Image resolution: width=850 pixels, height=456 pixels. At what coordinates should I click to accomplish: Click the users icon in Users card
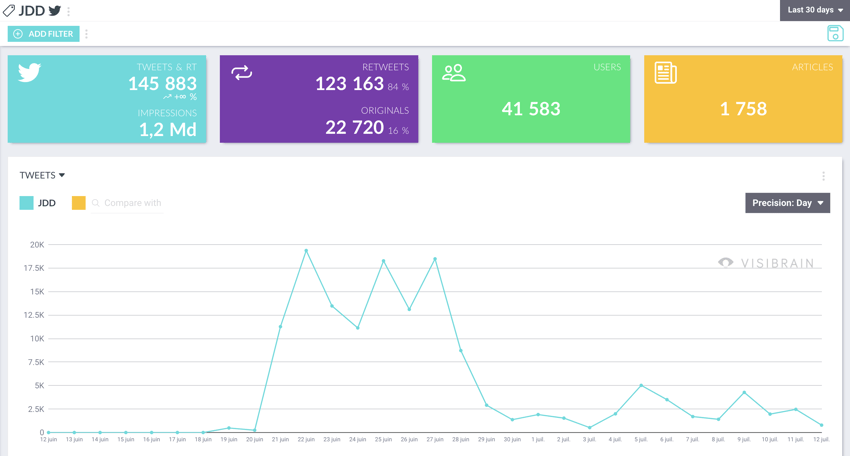click(454, 73)
